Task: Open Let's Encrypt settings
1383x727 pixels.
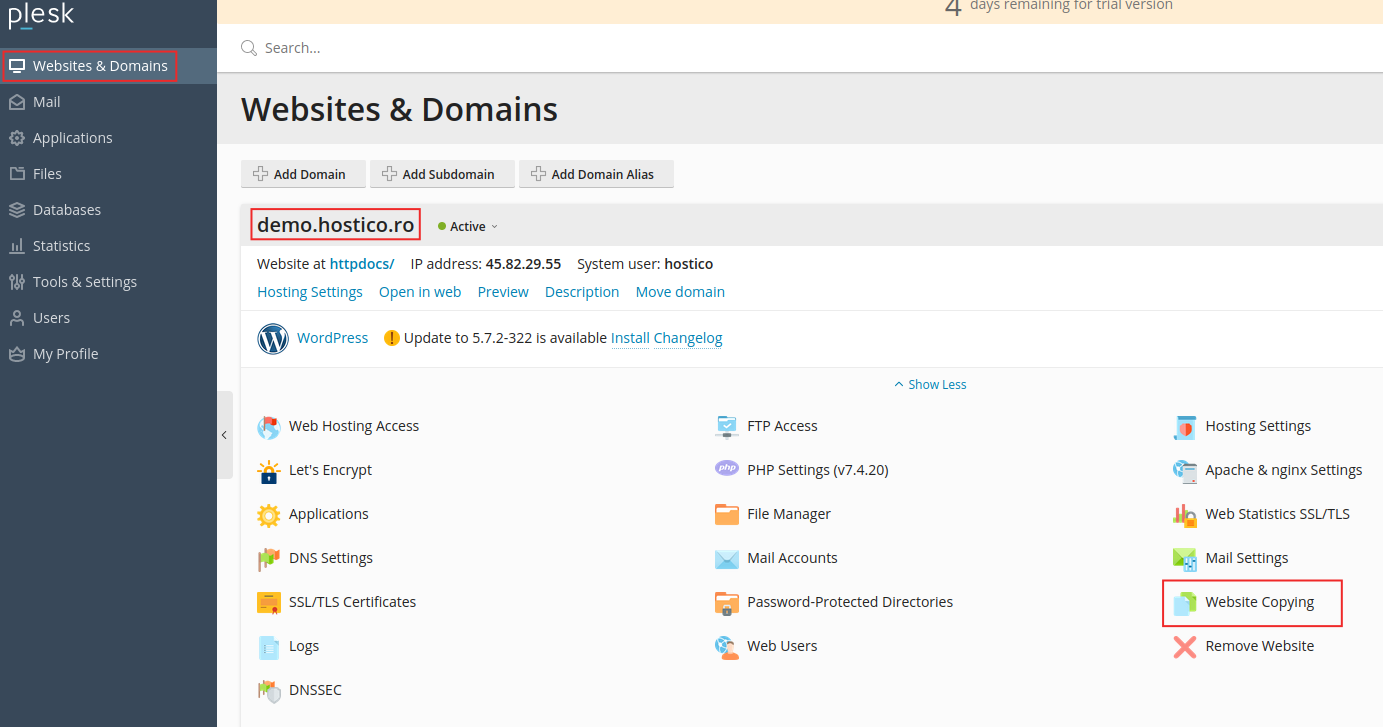Action: click(x=328, y=469)
